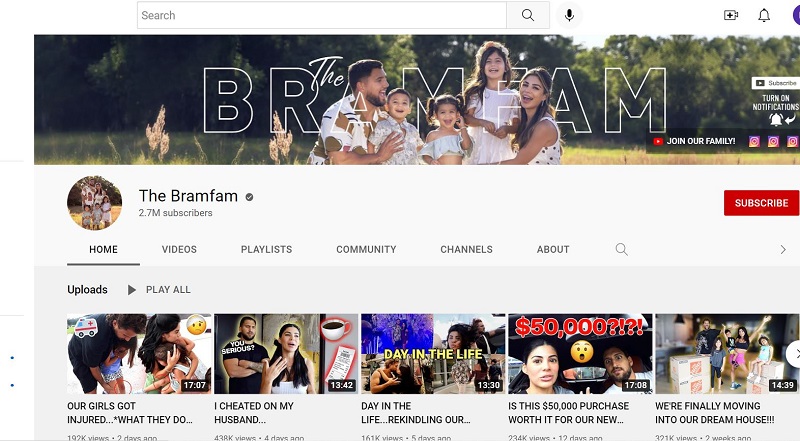Open I CHEATED ON MY HUSBAND thumbnail
The width and height of the screenshot is (800, 441).
[286, 354]
